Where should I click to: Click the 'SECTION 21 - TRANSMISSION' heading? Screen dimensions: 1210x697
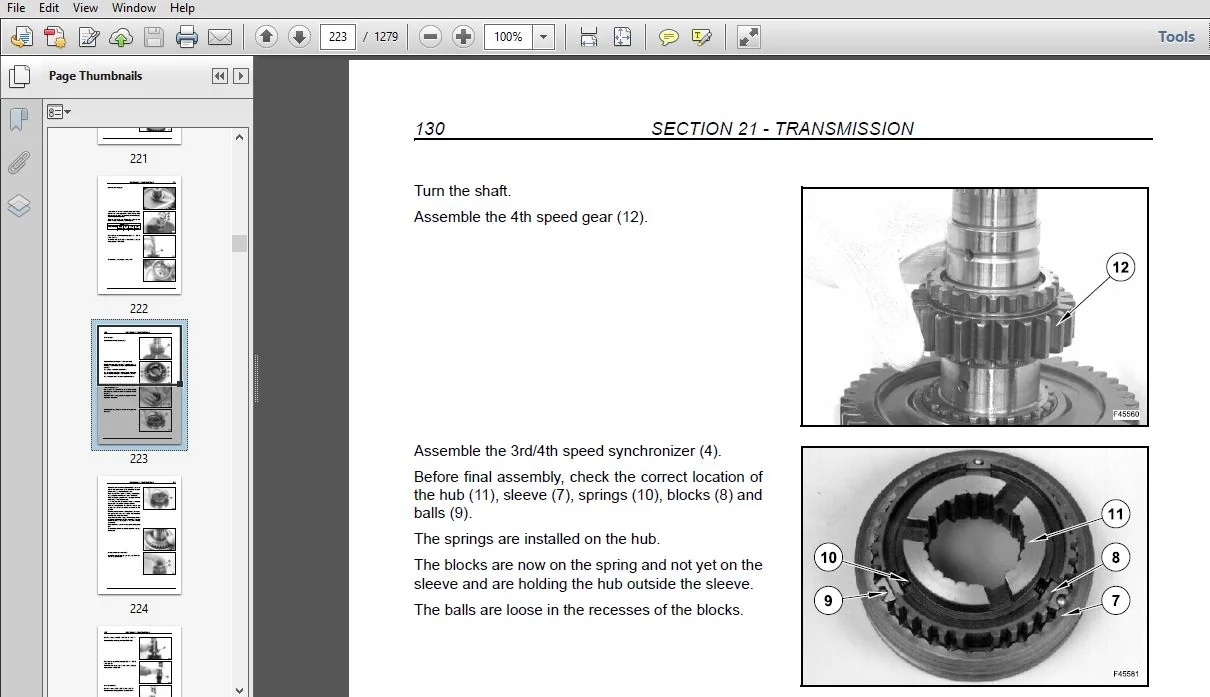pos(782,128)
